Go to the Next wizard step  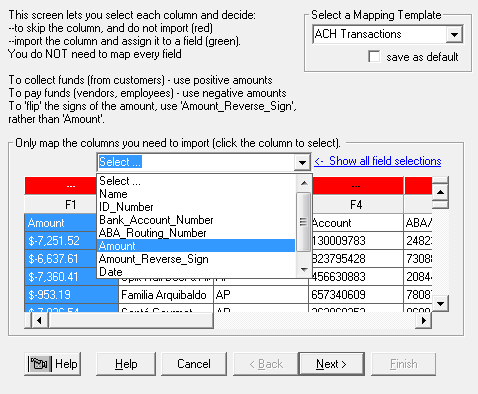point(331,364)
